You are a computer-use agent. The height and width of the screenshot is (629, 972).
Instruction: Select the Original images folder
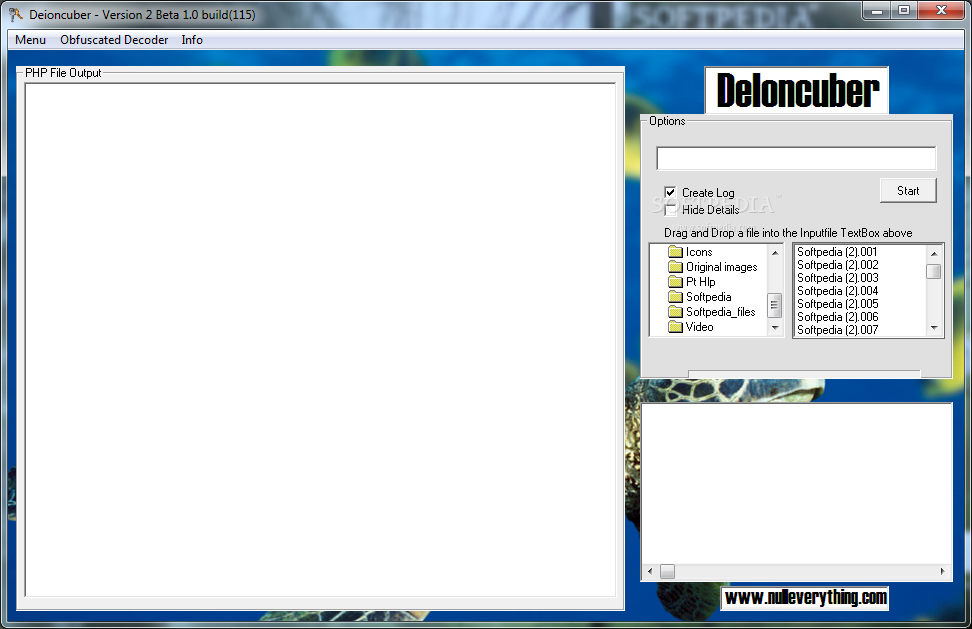coord(722,267)
